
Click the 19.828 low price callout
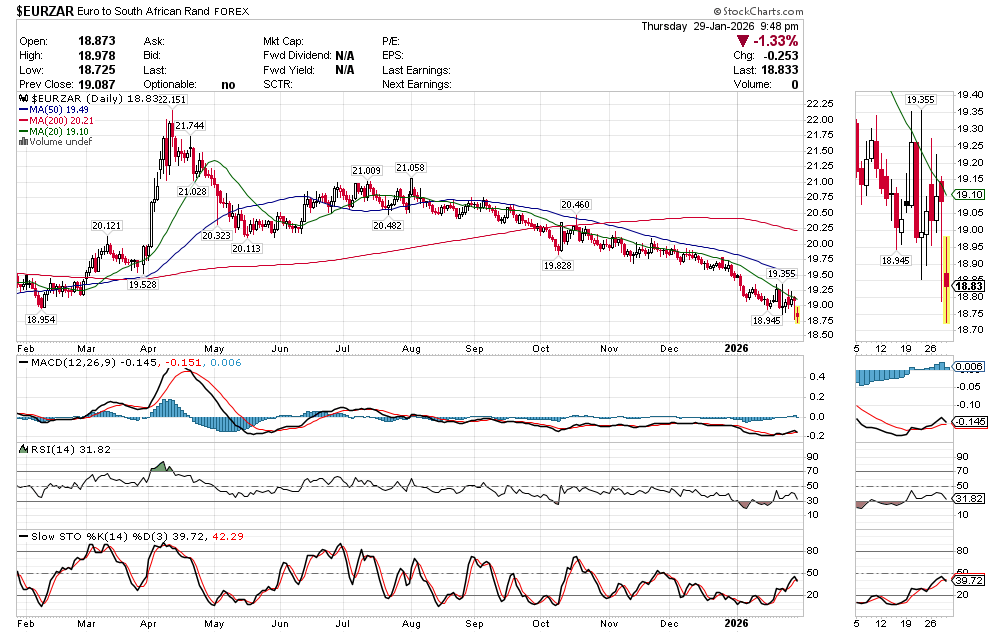558,266
